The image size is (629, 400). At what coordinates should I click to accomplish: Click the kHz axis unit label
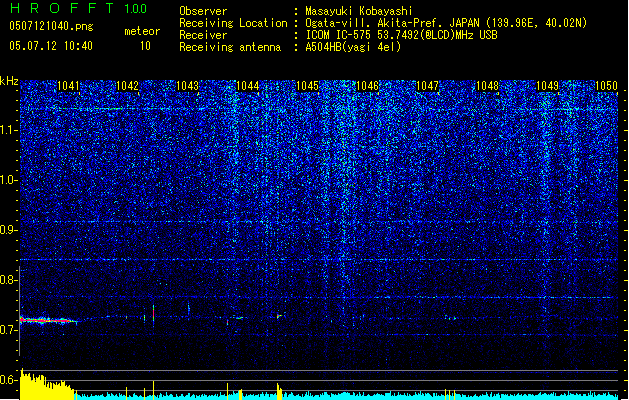(9, 81)
